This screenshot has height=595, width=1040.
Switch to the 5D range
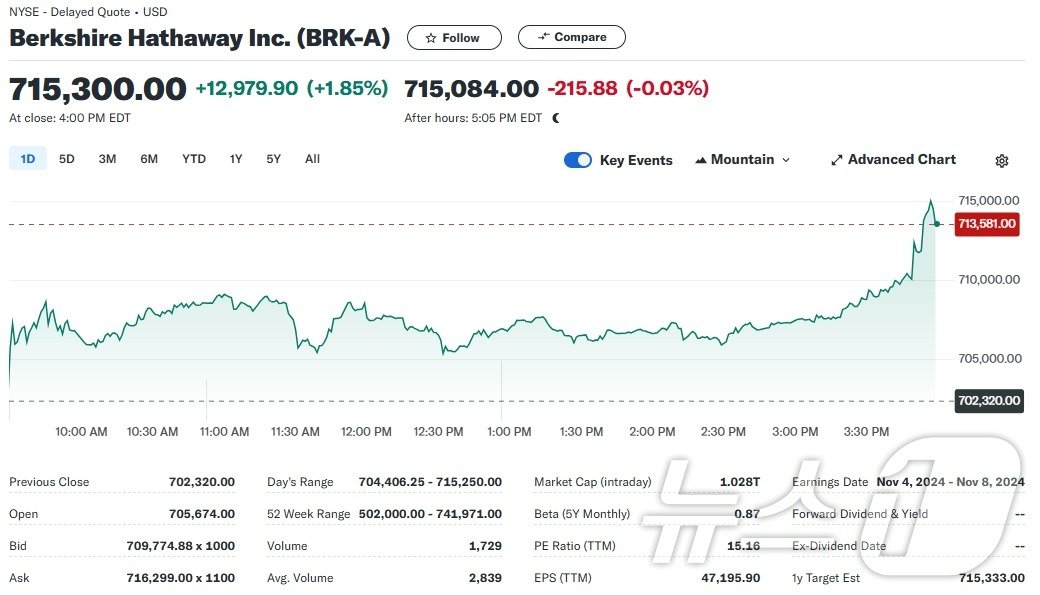tap(67, 159)
